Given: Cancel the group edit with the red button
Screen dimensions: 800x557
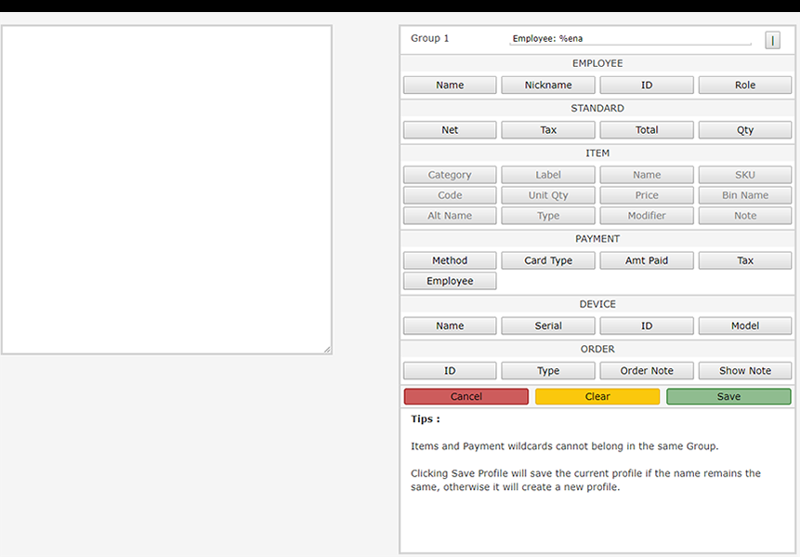Looking at the screenshot, I should pyautogui.click(x=466, y=396).
